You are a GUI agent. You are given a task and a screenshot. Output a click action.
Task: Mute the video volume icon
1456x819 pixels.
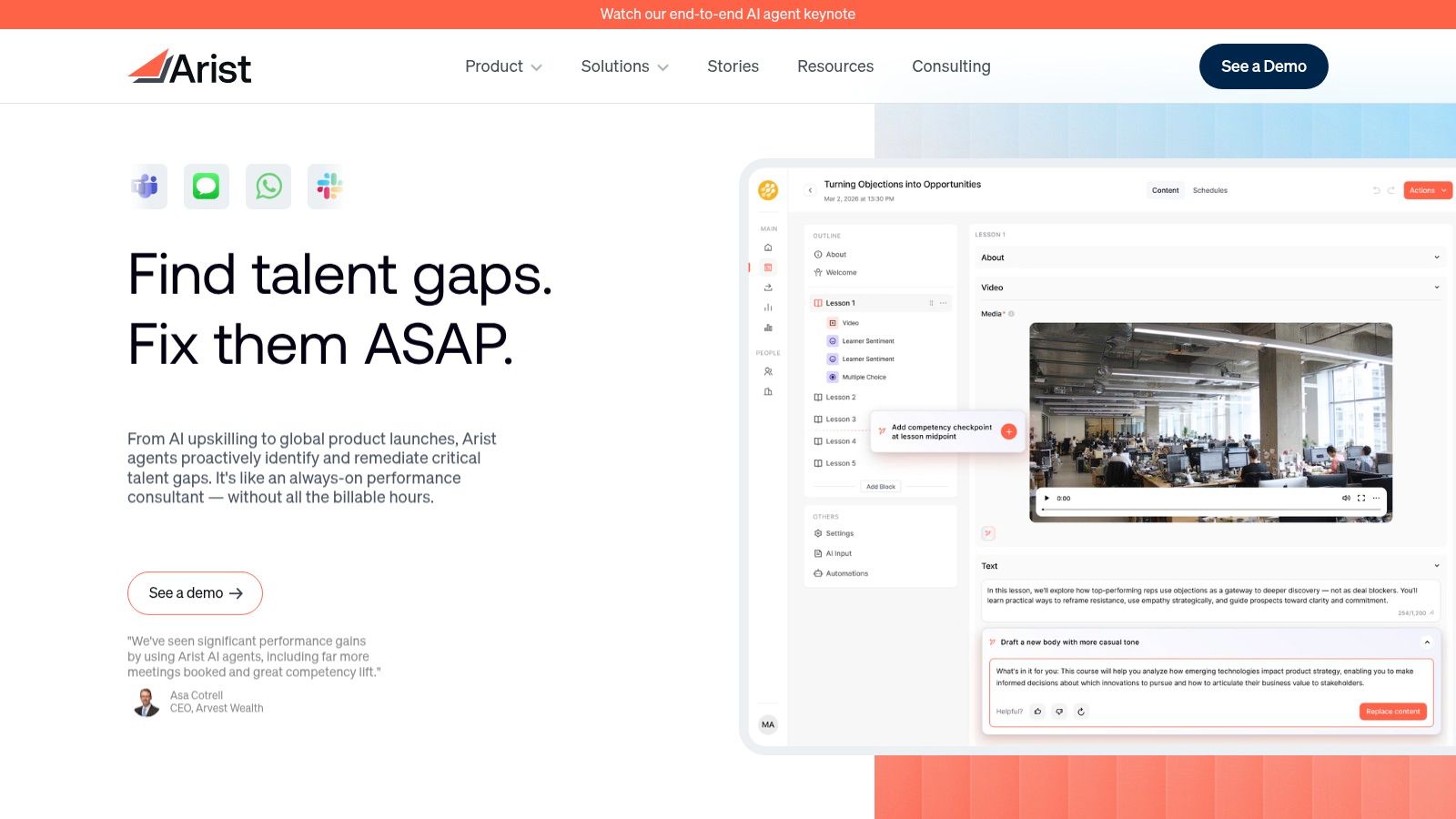tap(1346, 498)
